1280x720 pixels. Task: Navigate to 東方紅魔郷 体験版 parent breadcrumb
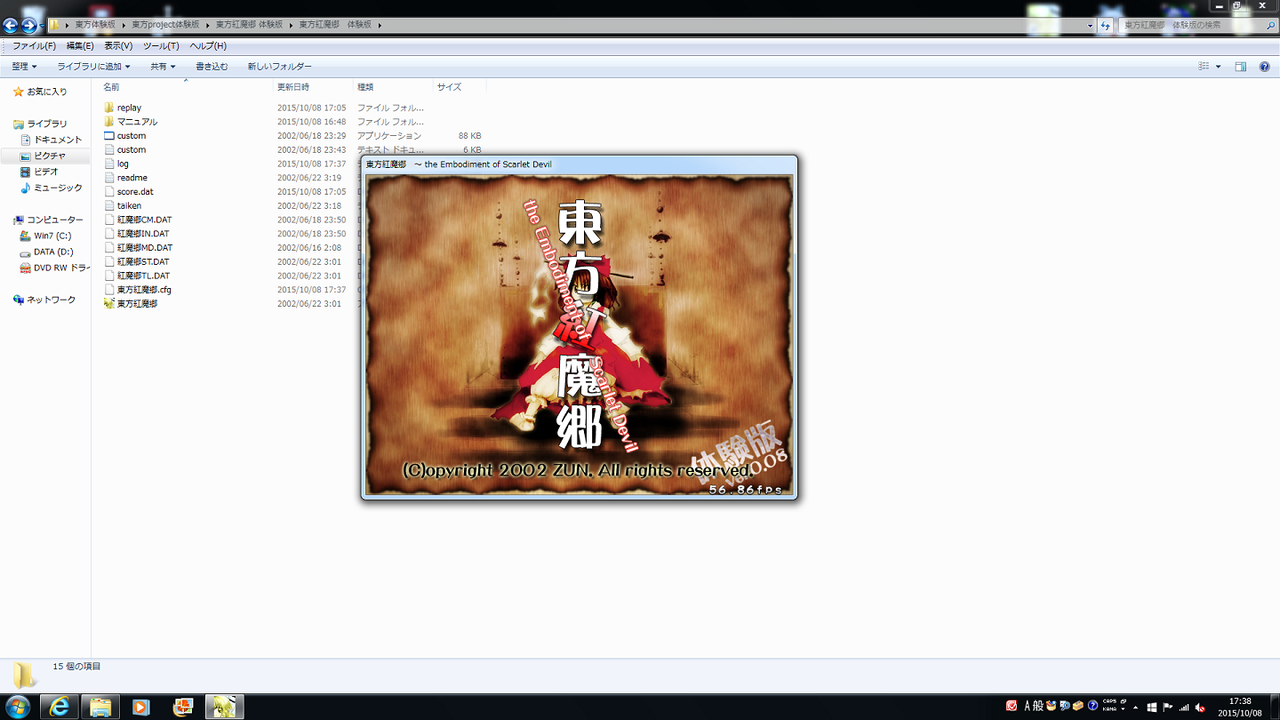tap(249, 24)
